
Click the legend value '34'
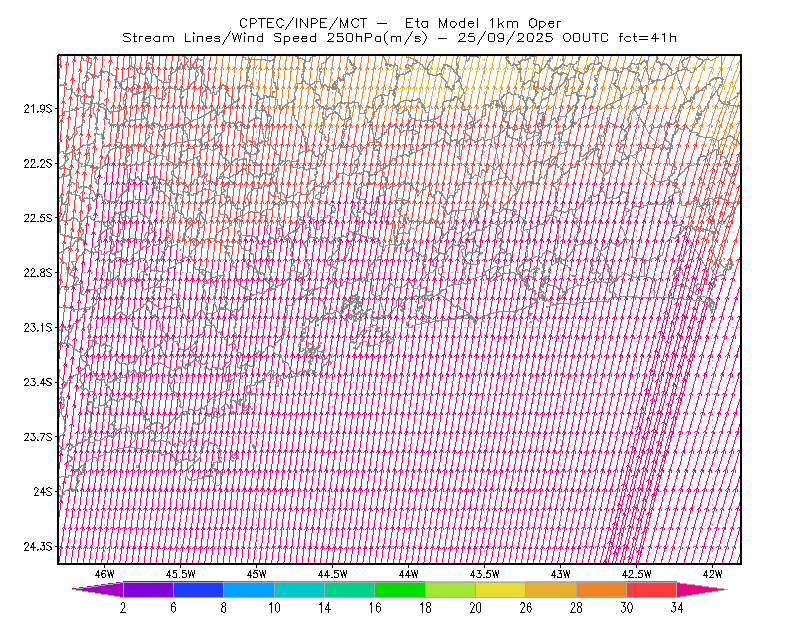[x=677, y=608]
